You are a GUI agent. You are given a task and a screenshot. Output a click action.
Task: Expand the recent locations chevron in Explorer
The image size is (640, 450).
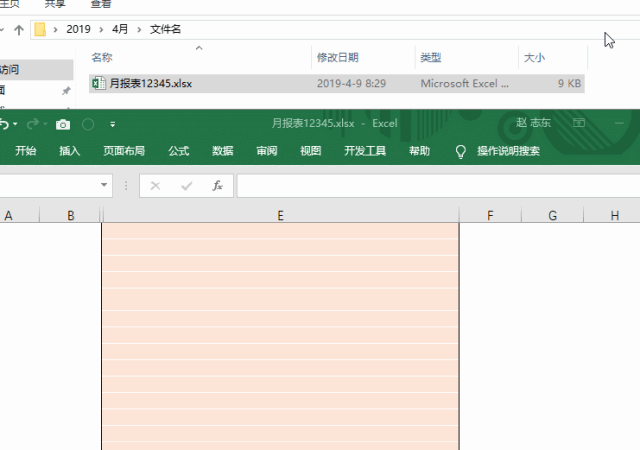click(3, 29)
